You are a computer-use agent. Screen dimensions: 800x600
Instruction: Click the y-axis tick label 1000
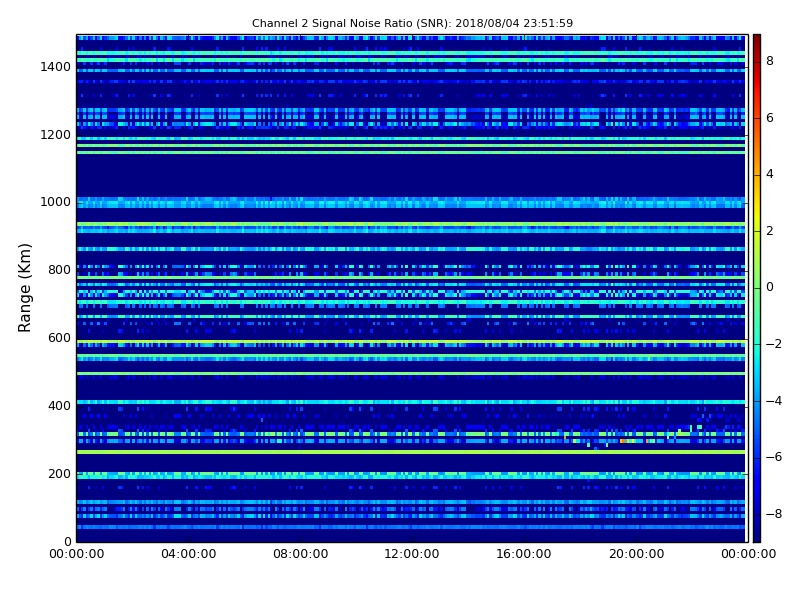pos(56,202)
